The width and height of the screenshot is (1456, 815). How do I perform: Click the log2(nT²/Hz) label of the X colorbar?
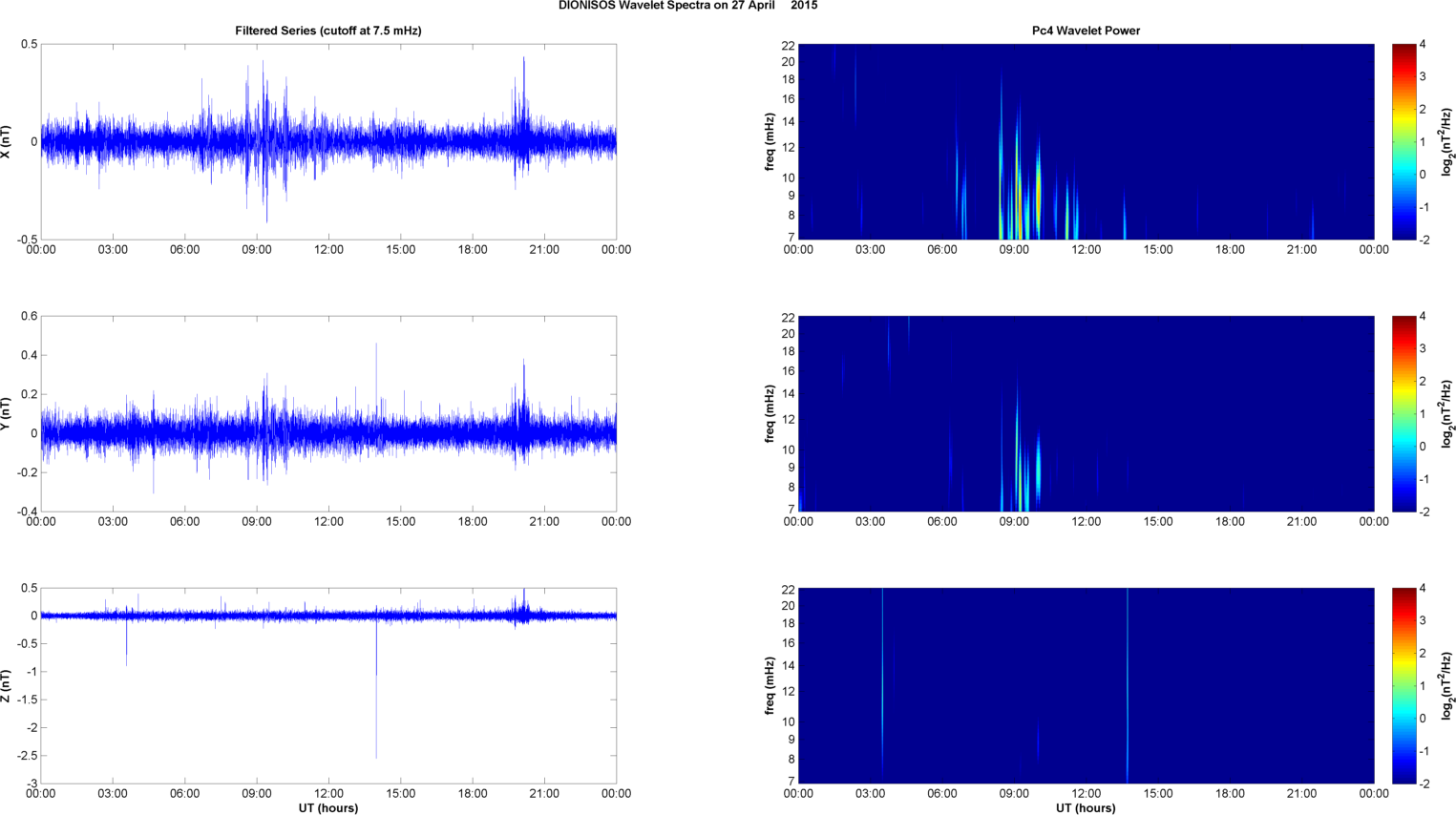1447,142
